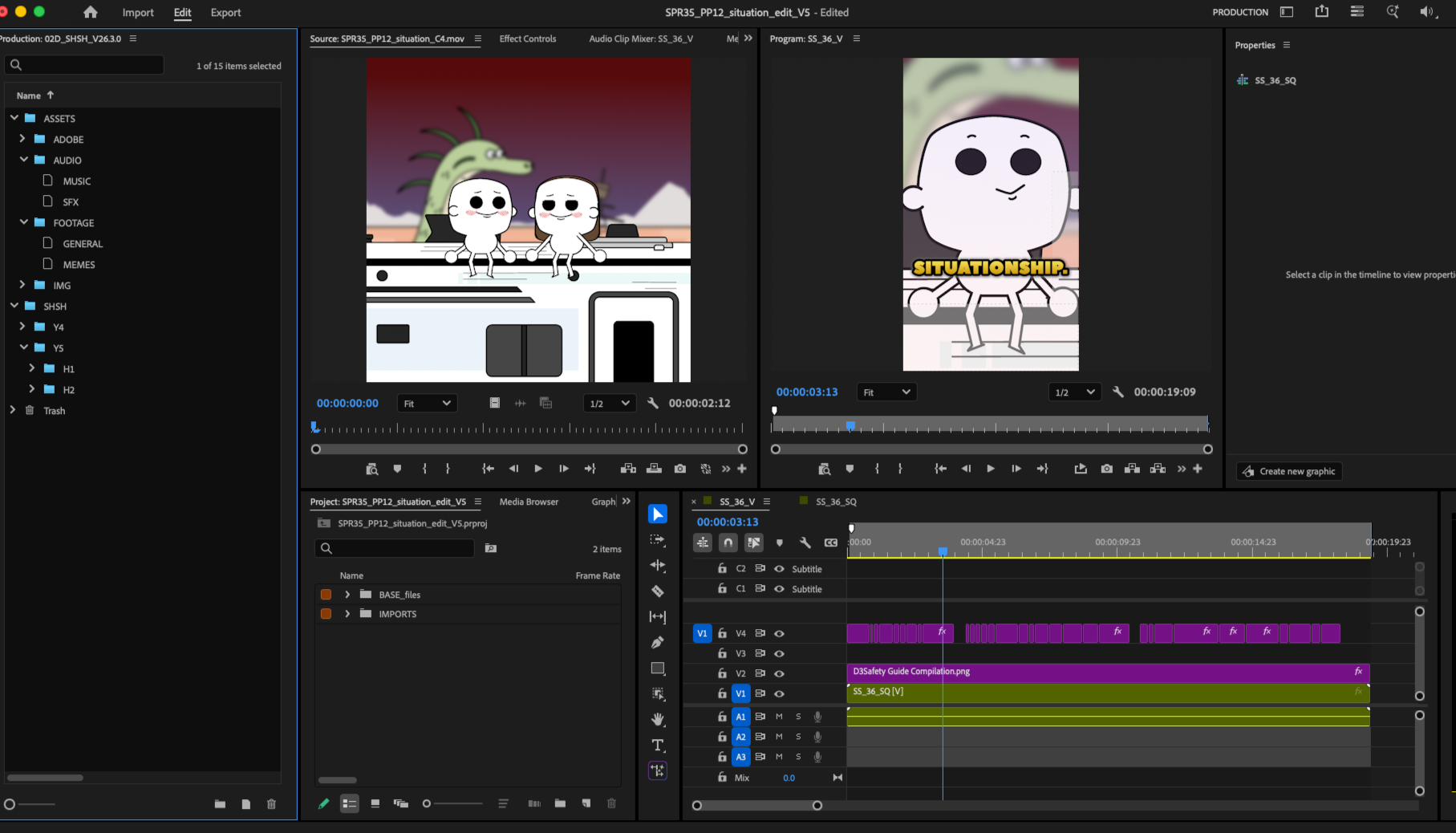Click the timeline horizontal zoom scroll bar

(757, 805)
